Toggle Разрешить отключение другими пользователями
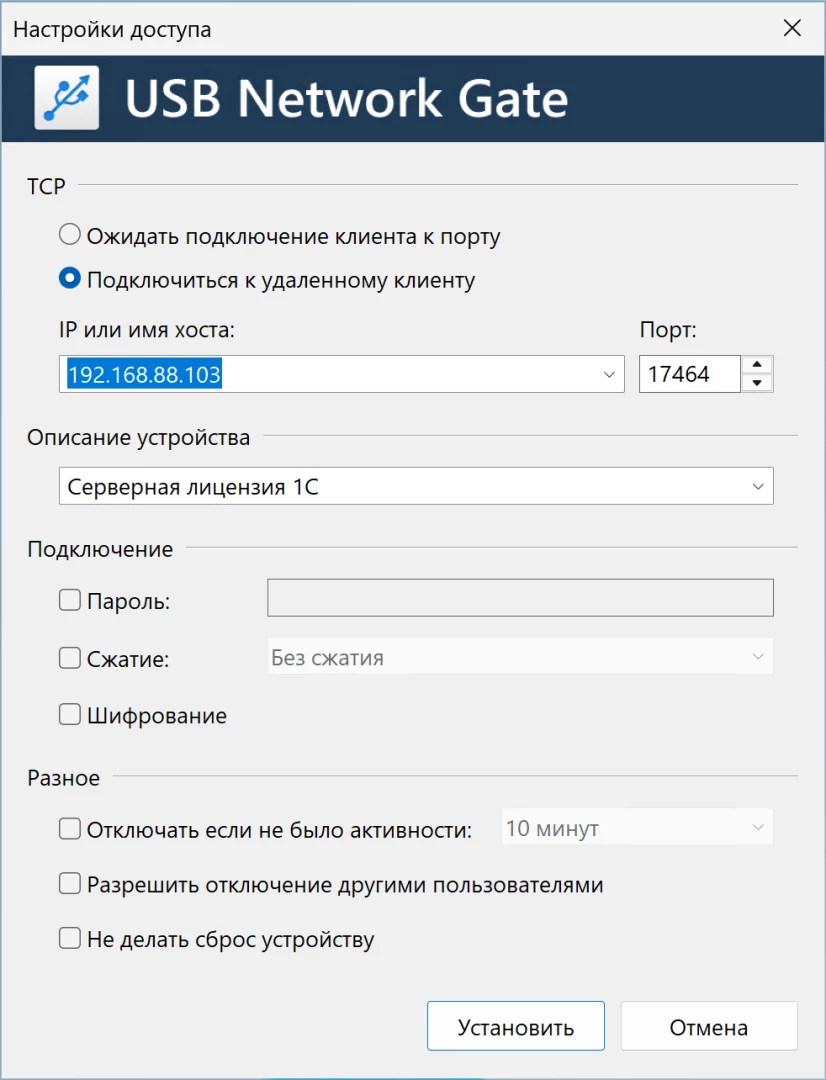The height and width of the screenshot is (1080, 826). click(70, 884)
